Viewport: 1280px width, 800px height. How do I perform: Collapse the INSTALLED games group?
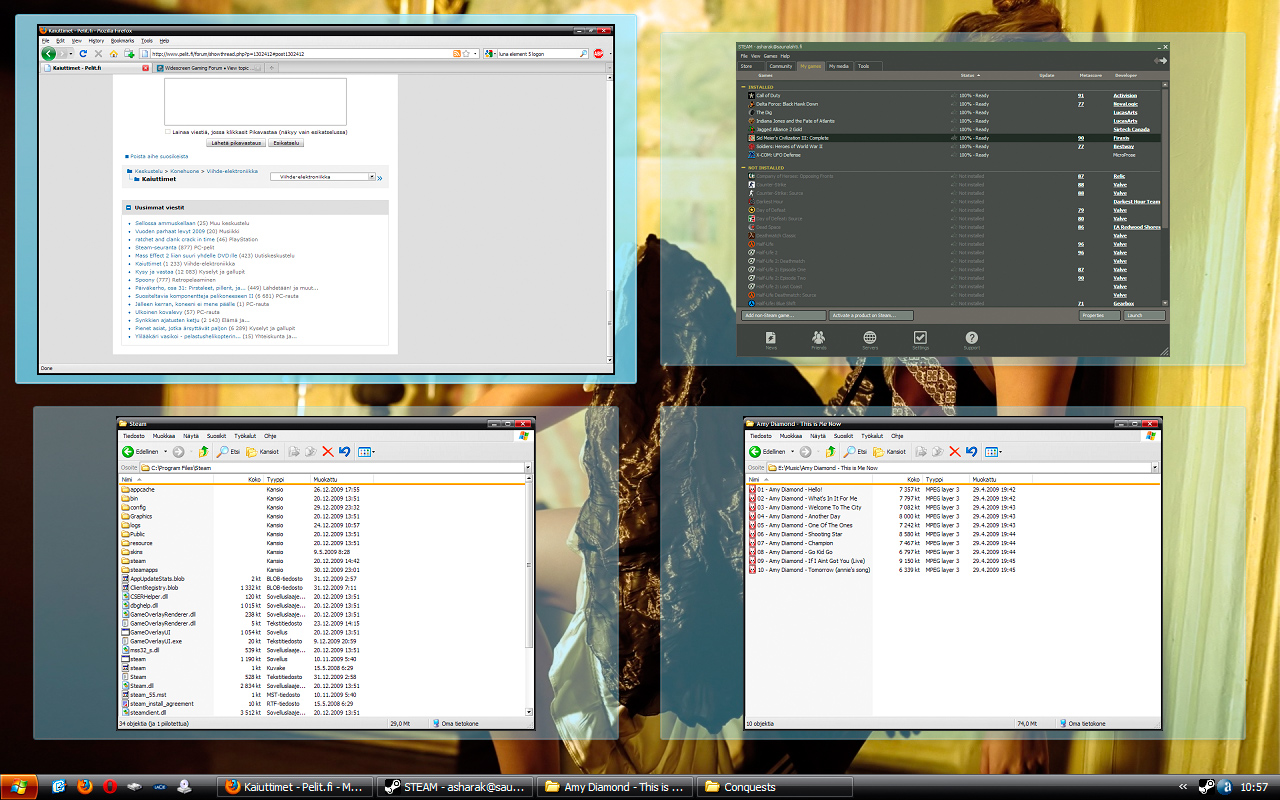pos(743,87)
